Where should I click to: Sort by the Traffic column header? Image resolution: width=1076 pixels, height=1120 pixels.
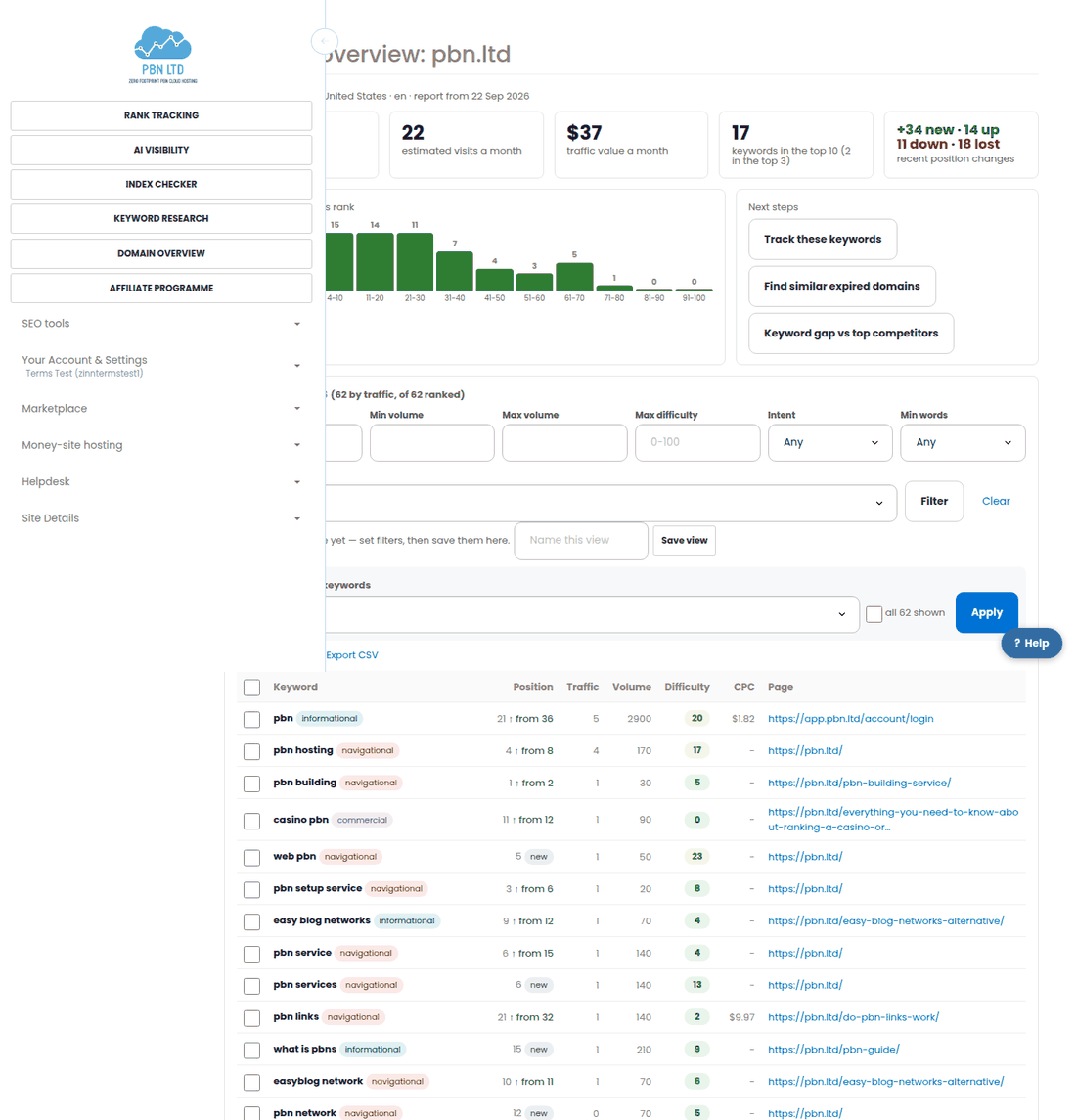pos(582,687)
